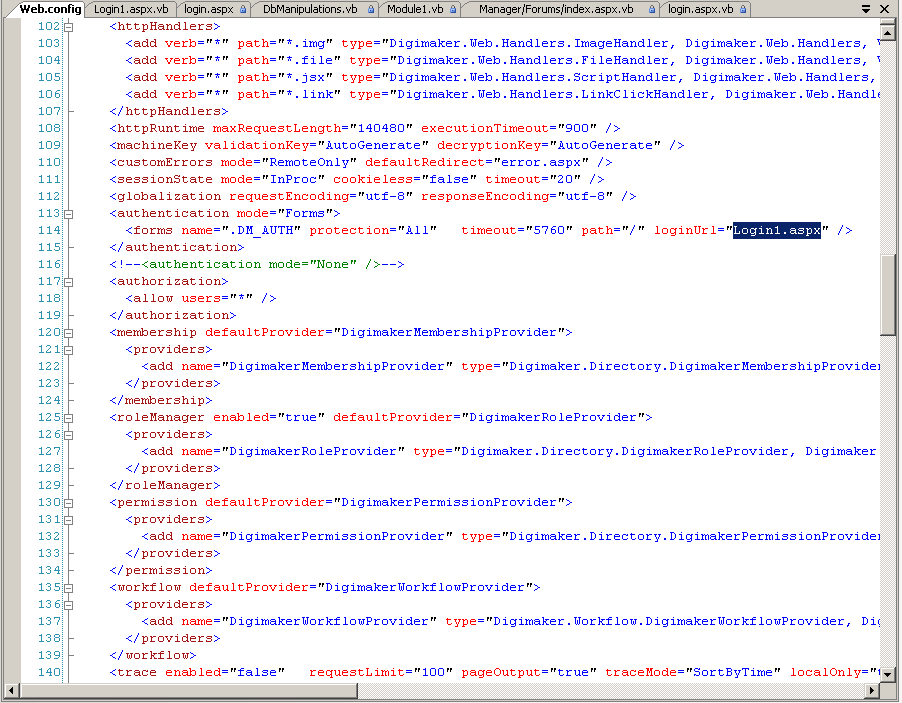Image resolution: width=902 pixels, height=703 pixels.
Task: Open the active files dropdown arrow
Action: pos(866,9)
